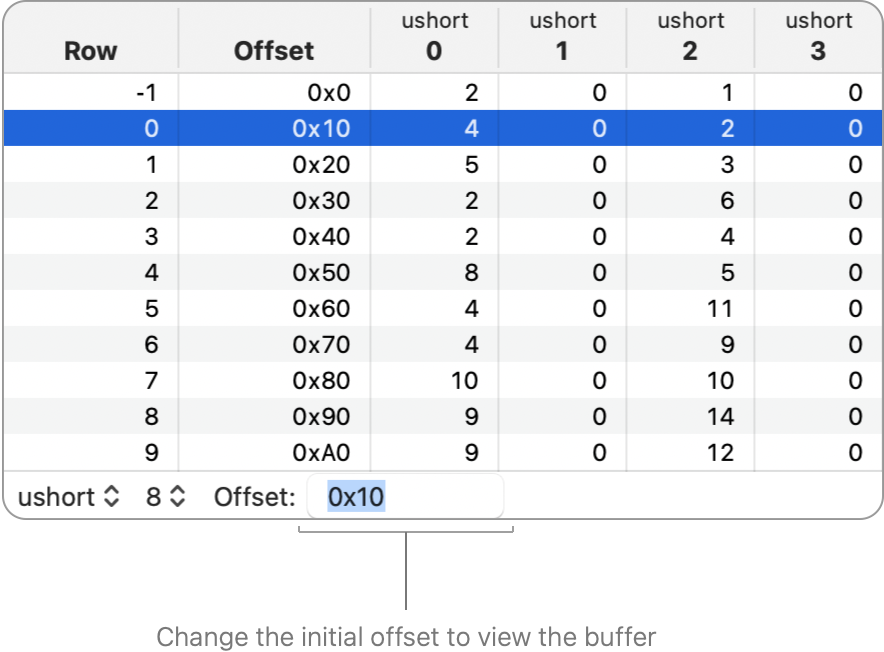This screenshot has height=652, width=884.
Task: Select the Row column header
Action: (90, 50)
